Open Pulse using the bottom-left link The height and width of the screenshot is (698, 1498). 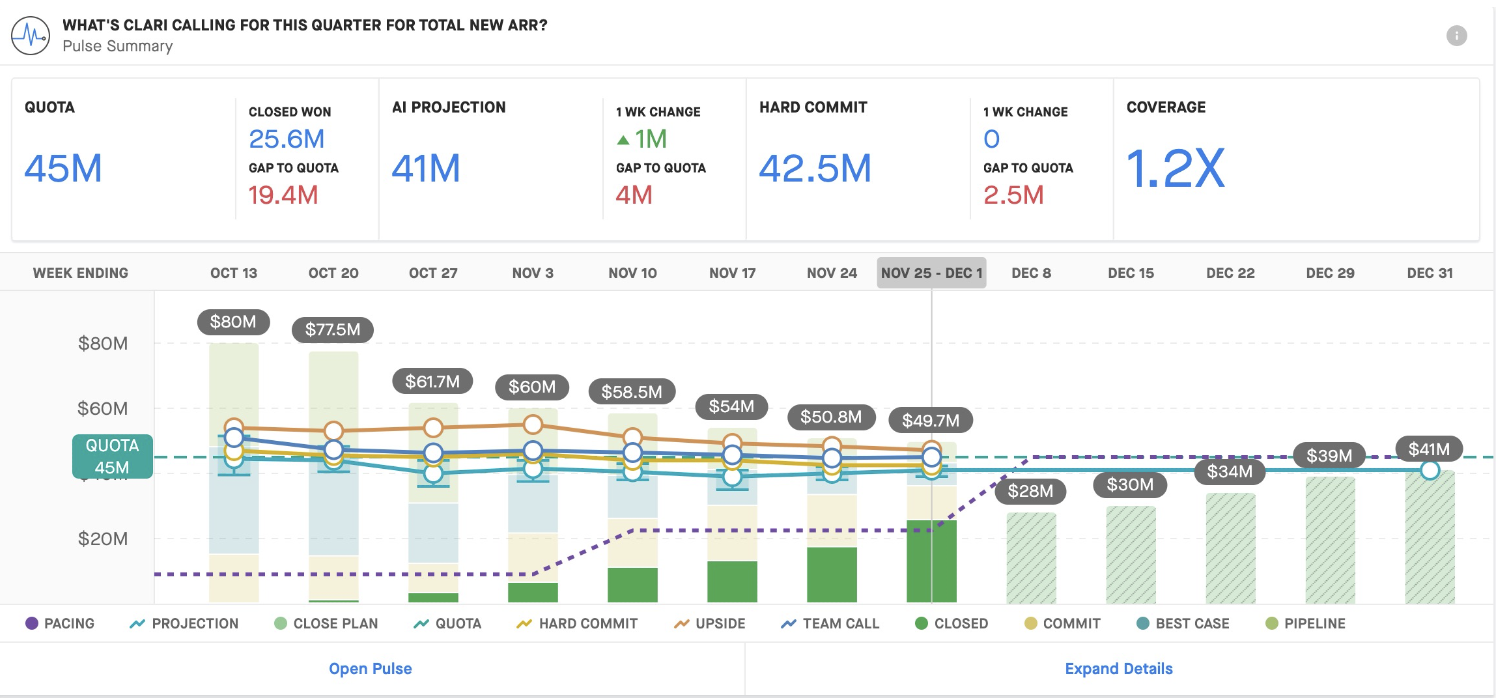[371, 669]
